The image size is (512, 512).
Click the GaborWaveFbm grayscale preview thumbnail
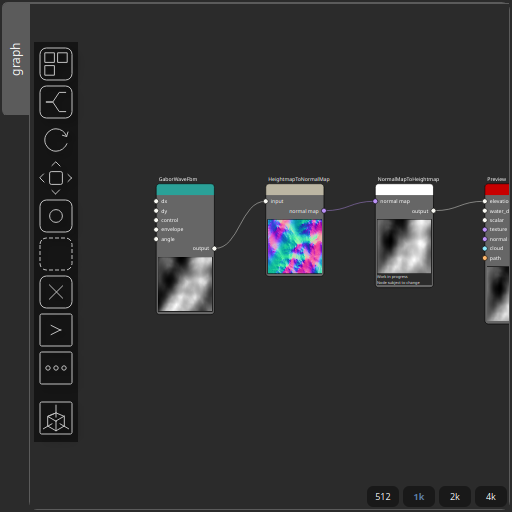tap(185, 284)
